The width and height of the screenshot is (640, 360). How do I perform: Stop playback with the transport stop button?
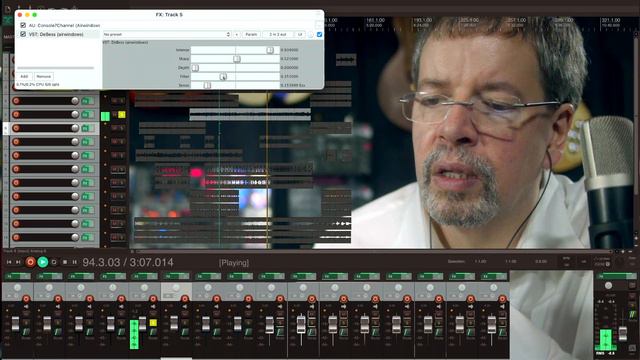(64, 262)
